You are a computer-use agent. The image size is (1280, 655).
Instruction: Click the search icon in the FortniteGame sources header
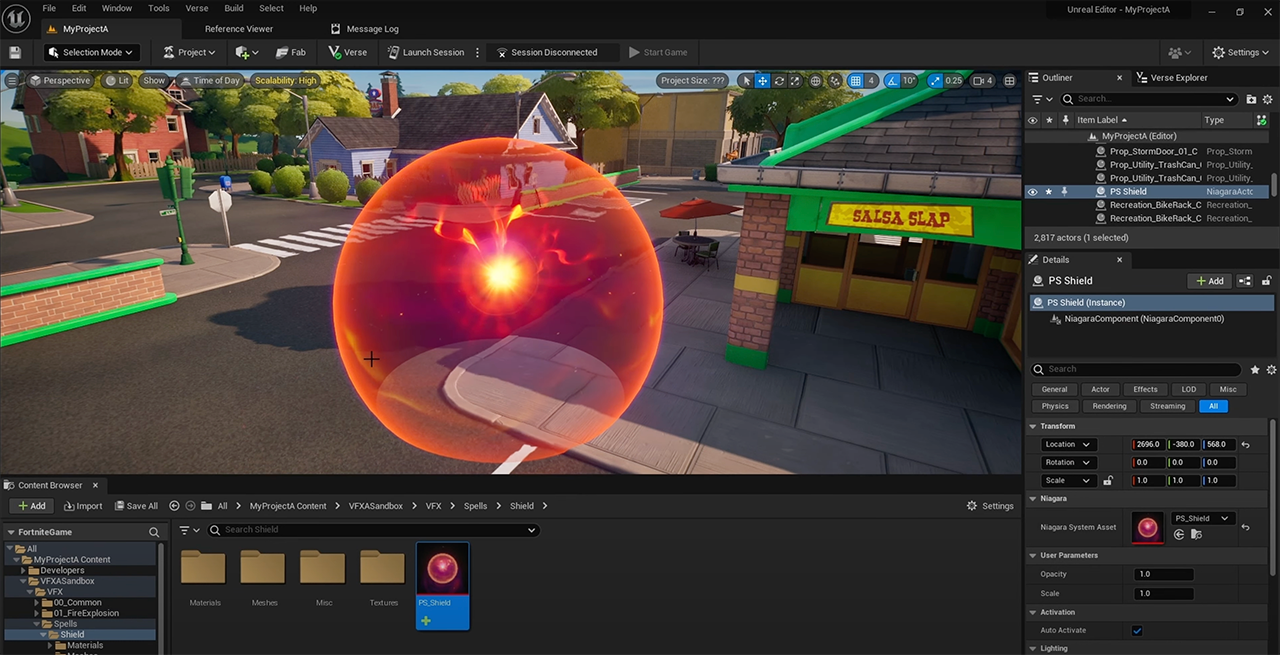pyautogui.click(x=154, y=532)
